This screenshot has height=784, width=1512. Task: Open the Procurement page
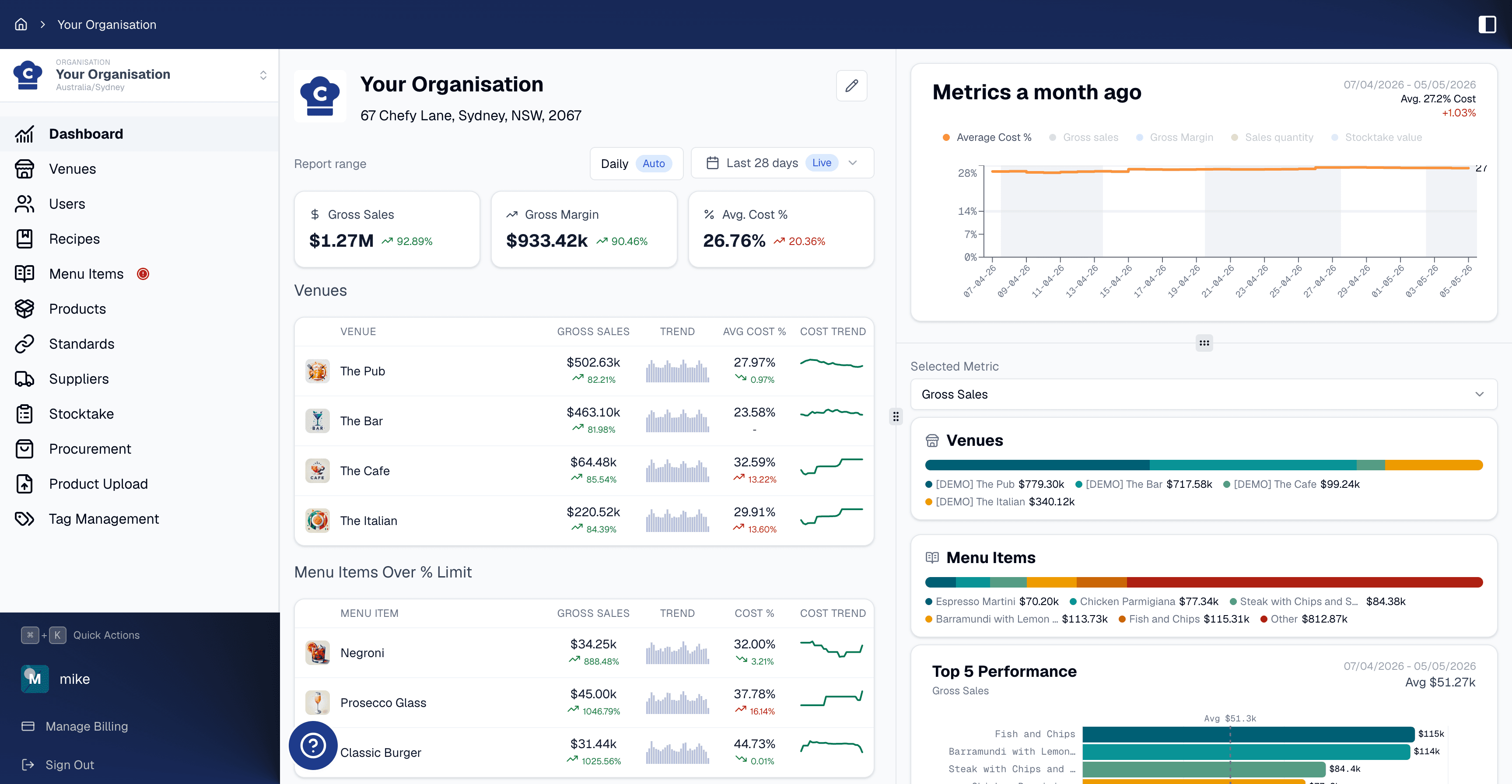(x=139, y=449)
